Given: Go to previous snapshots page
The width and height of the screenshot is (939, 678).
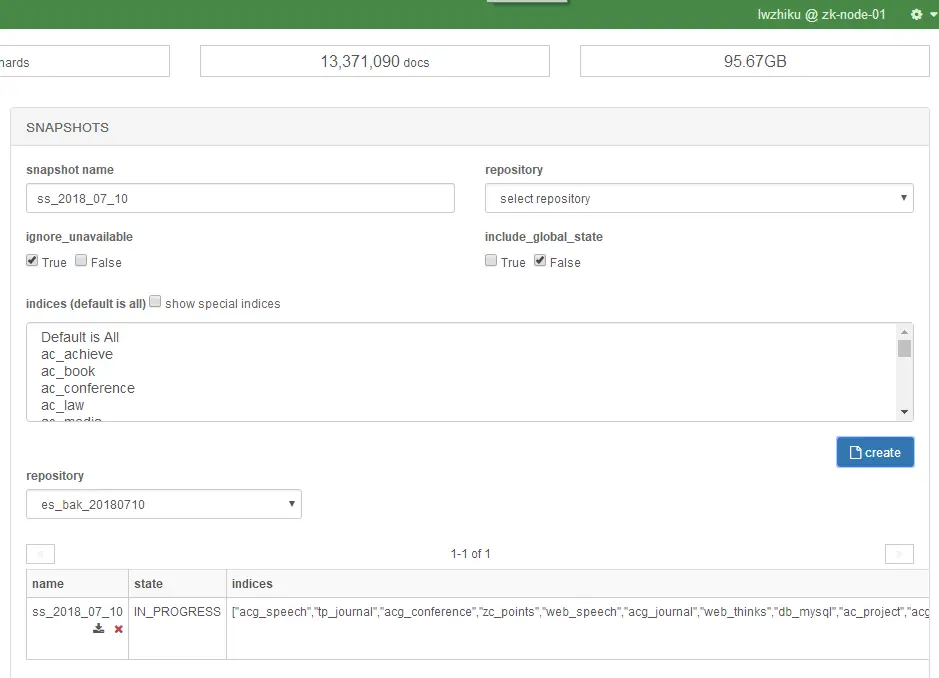Looking at the screenshot, I should pyautogui.click(x=41, y=554).
